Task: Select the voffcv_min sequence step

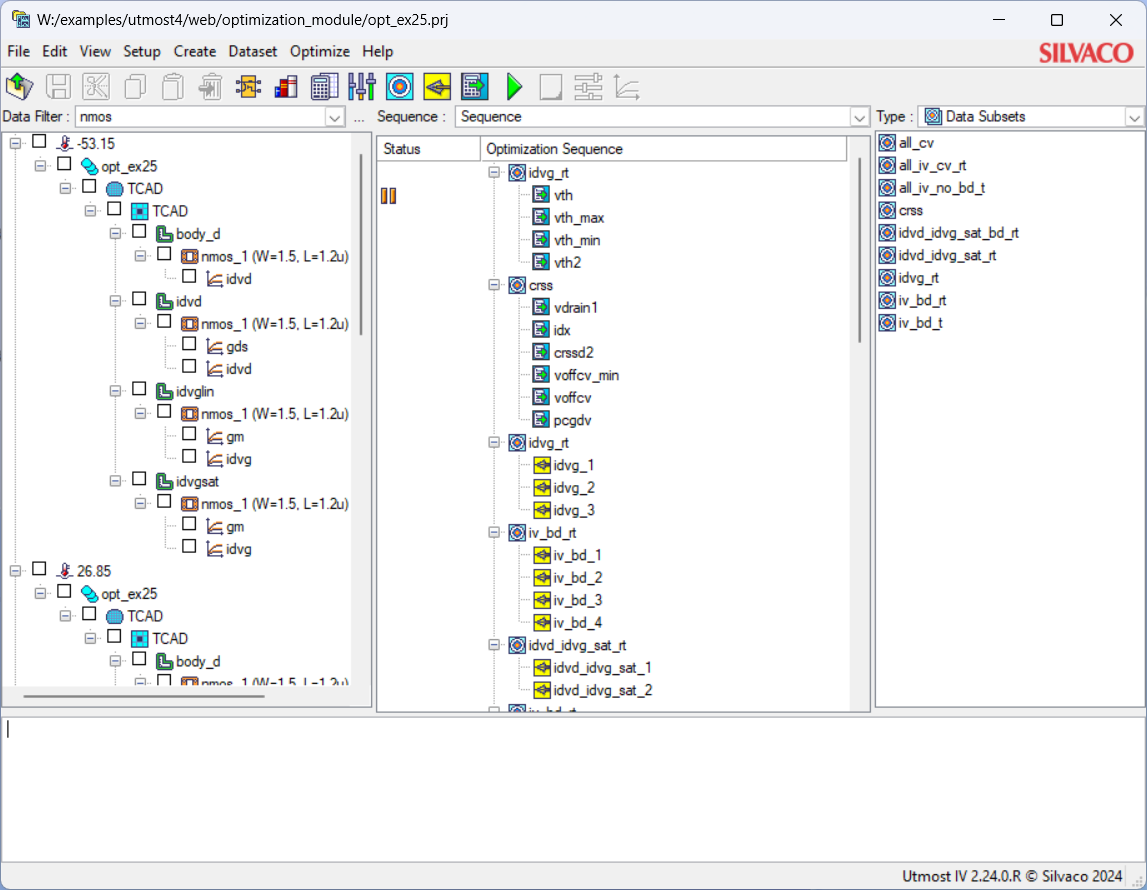Action: 586,375
